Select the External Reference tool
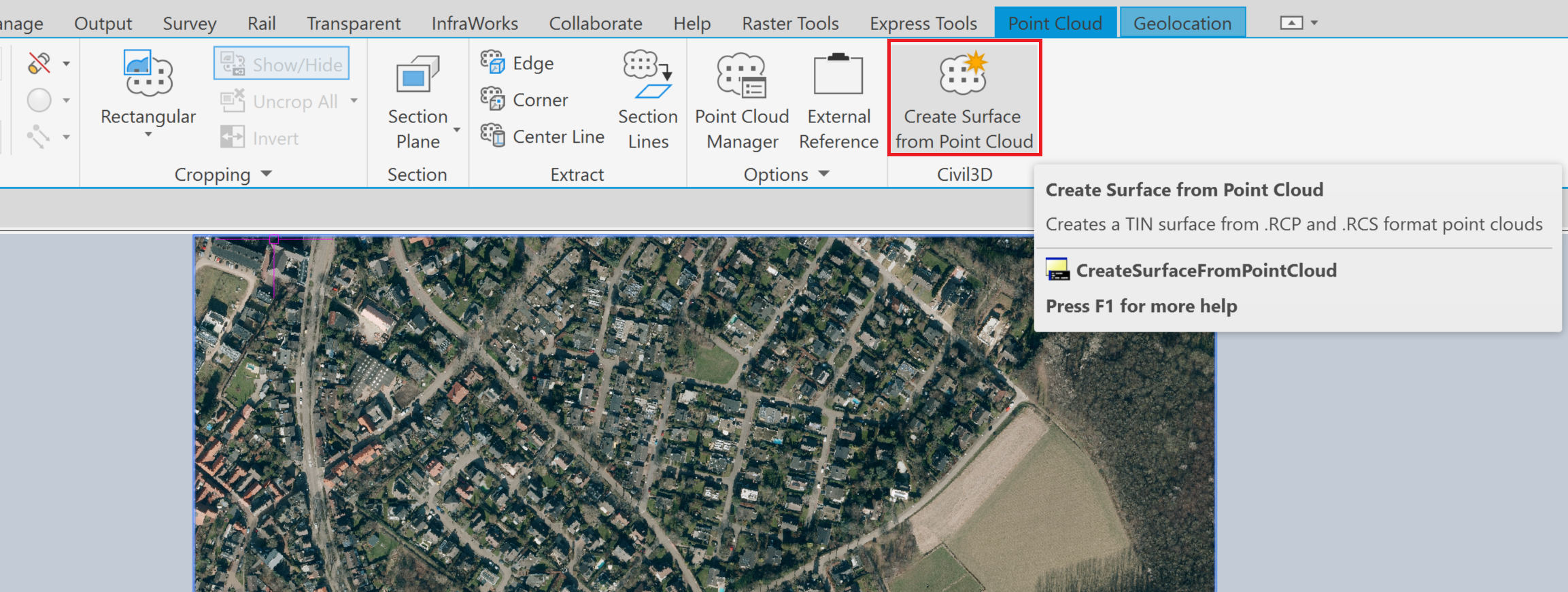The height and width of the screenshot is (592, 1568). coord(838,101)
